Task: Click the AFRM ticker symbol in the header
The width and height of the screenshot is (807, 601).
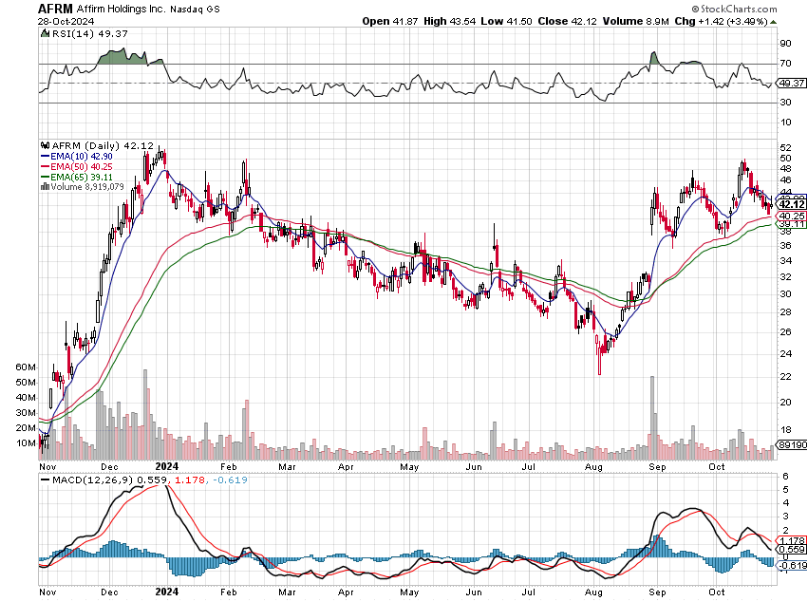Action: pyautogui.click(x=56, y=9)
